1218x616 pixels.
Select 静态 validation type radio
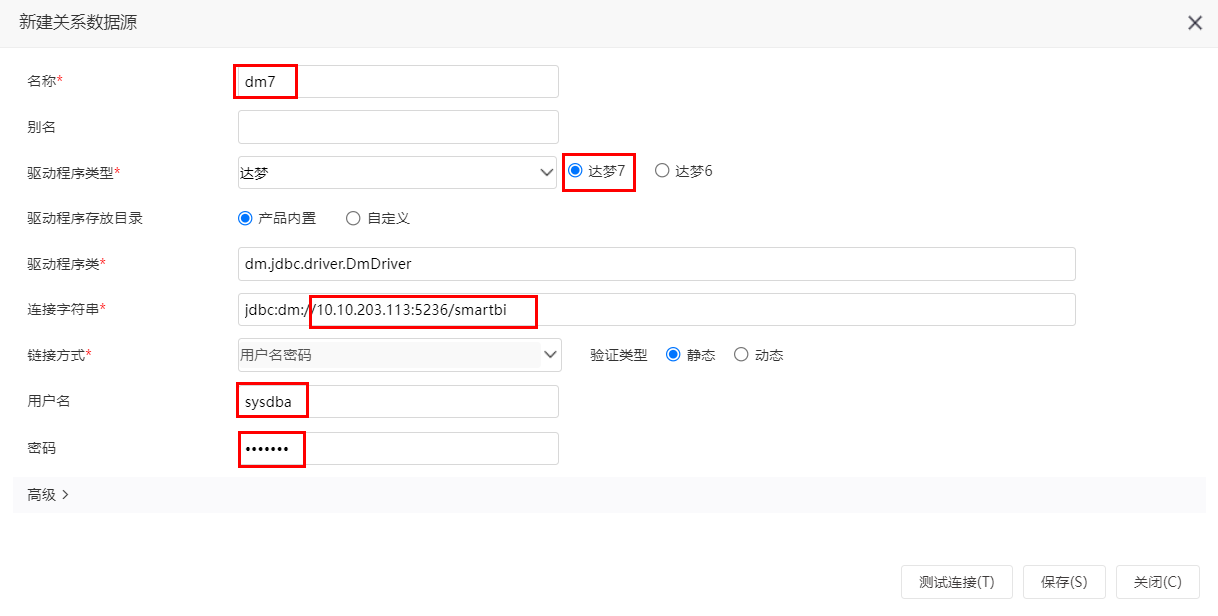(x=673, y=355)
